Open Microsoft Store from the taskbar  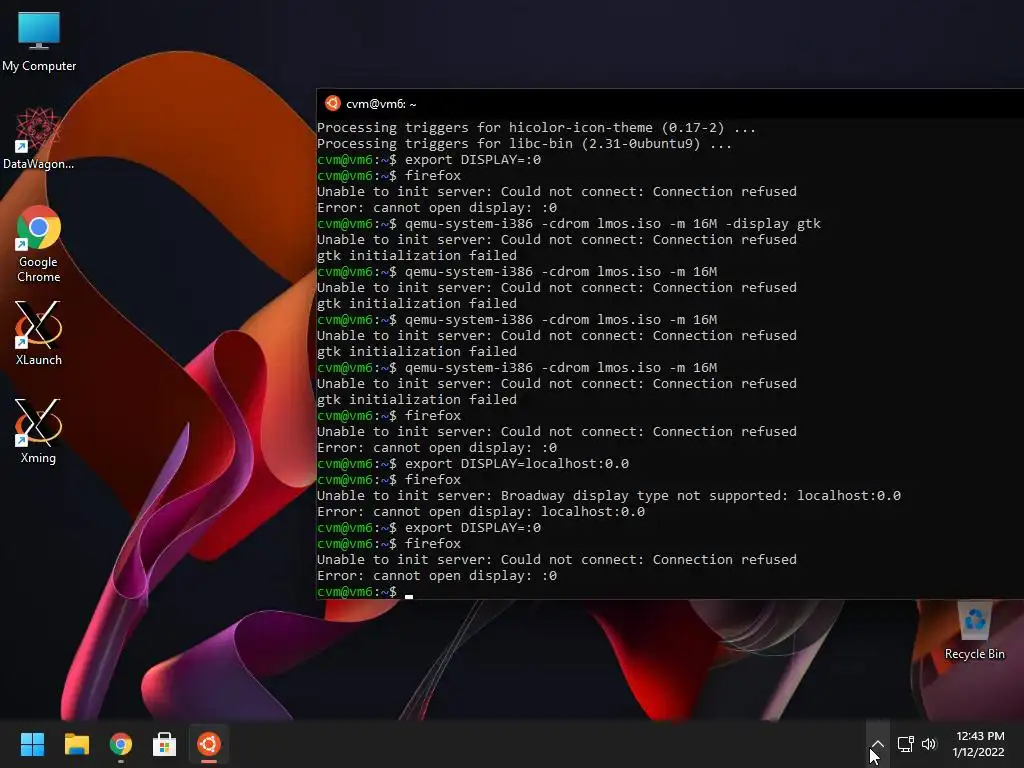(x=165, y=744)
